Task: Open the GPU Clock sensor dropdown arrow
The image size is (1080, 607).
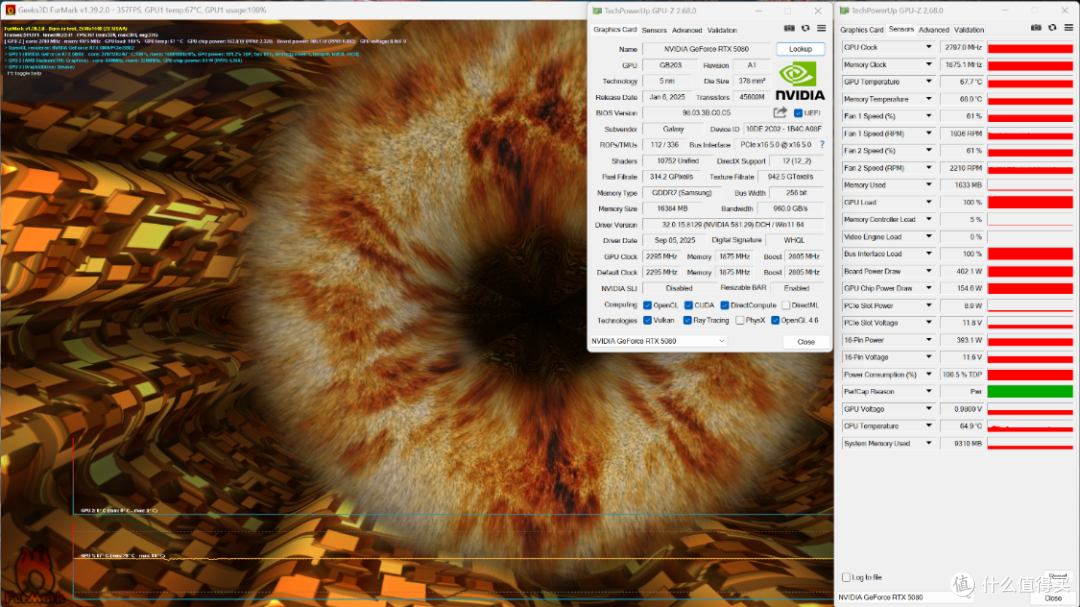Action: point(928,47)
